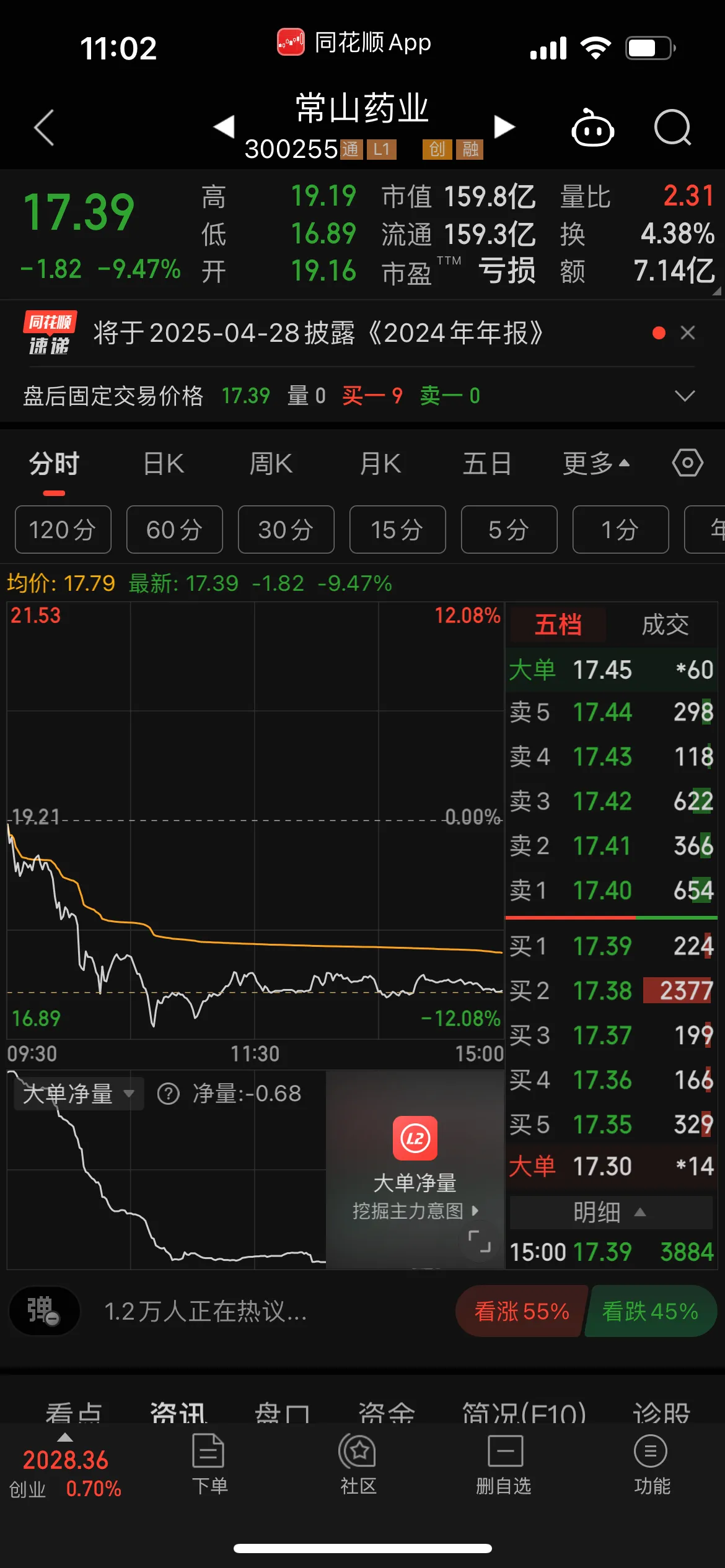Image resolution: width=725 pixels, height=1568 pixels.
Task: Go back using the left chevron icon
Action: 44,128
